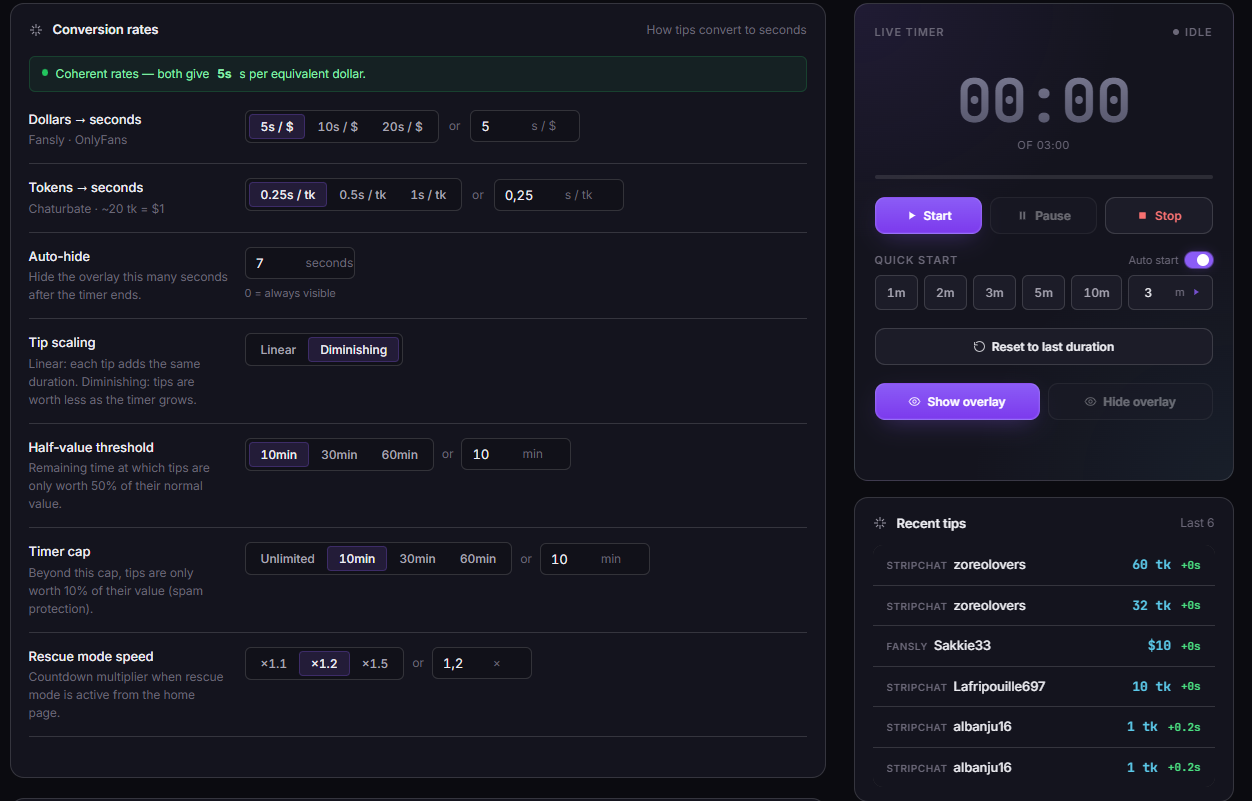Set tip scaling to Diminishing

[x=354, y=350]
